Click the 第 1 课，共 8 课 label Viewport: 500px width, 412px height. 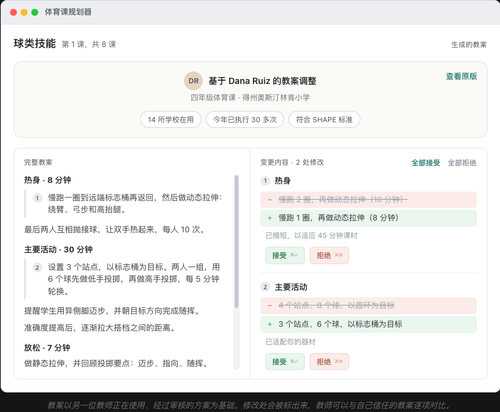coord(89,44)
